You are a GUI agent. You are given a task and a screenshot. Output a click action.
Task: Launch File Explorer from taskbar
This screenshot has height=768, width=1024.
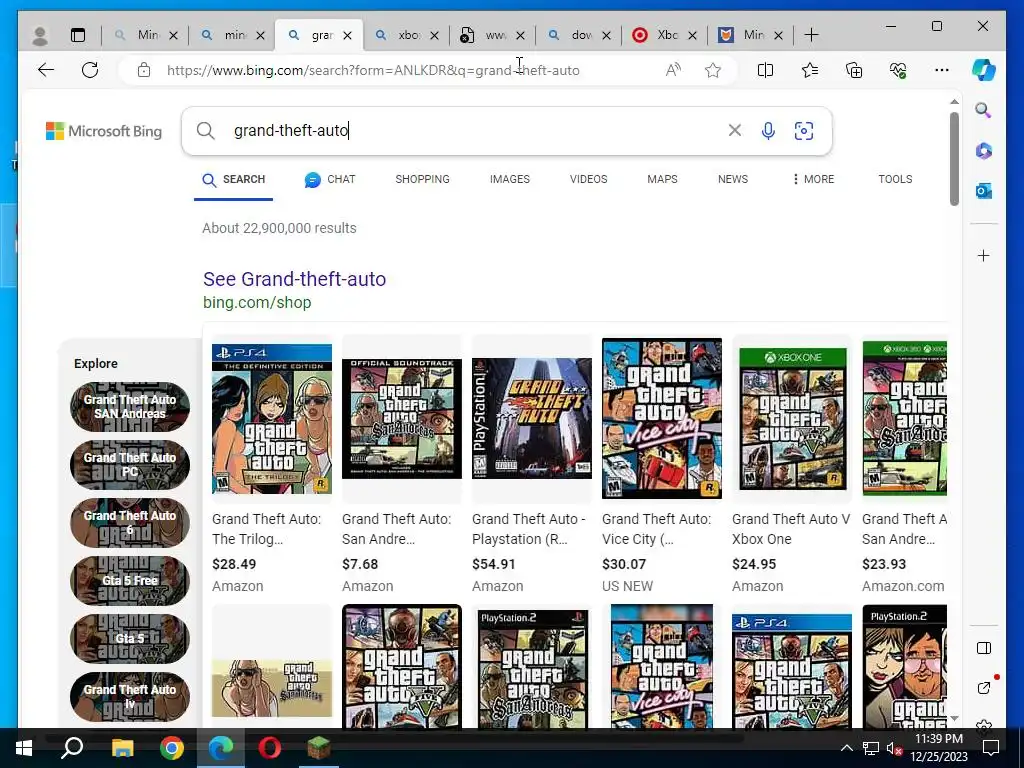(122, 748)
